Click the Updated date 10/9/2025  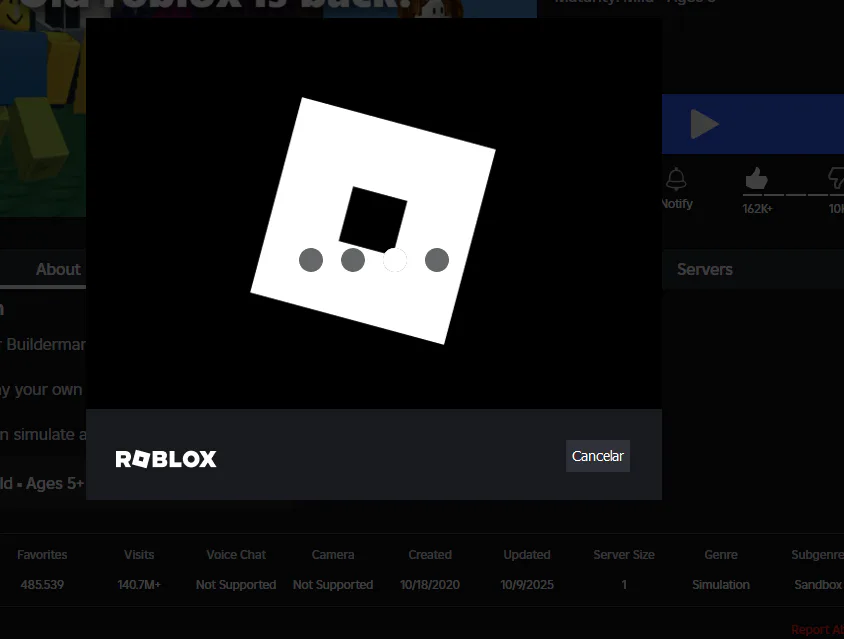[527, 585]
